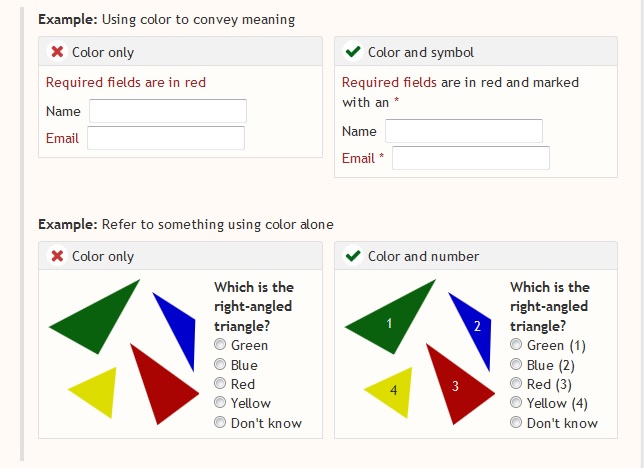Viewport: 644px width, 468px height.
Task: Click the Email field in the color-only form
Action: click(x=166, y=138)
